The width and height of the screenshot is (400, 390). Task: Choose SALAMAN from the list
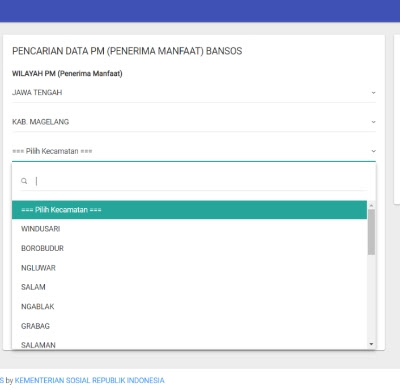[189, 343]
